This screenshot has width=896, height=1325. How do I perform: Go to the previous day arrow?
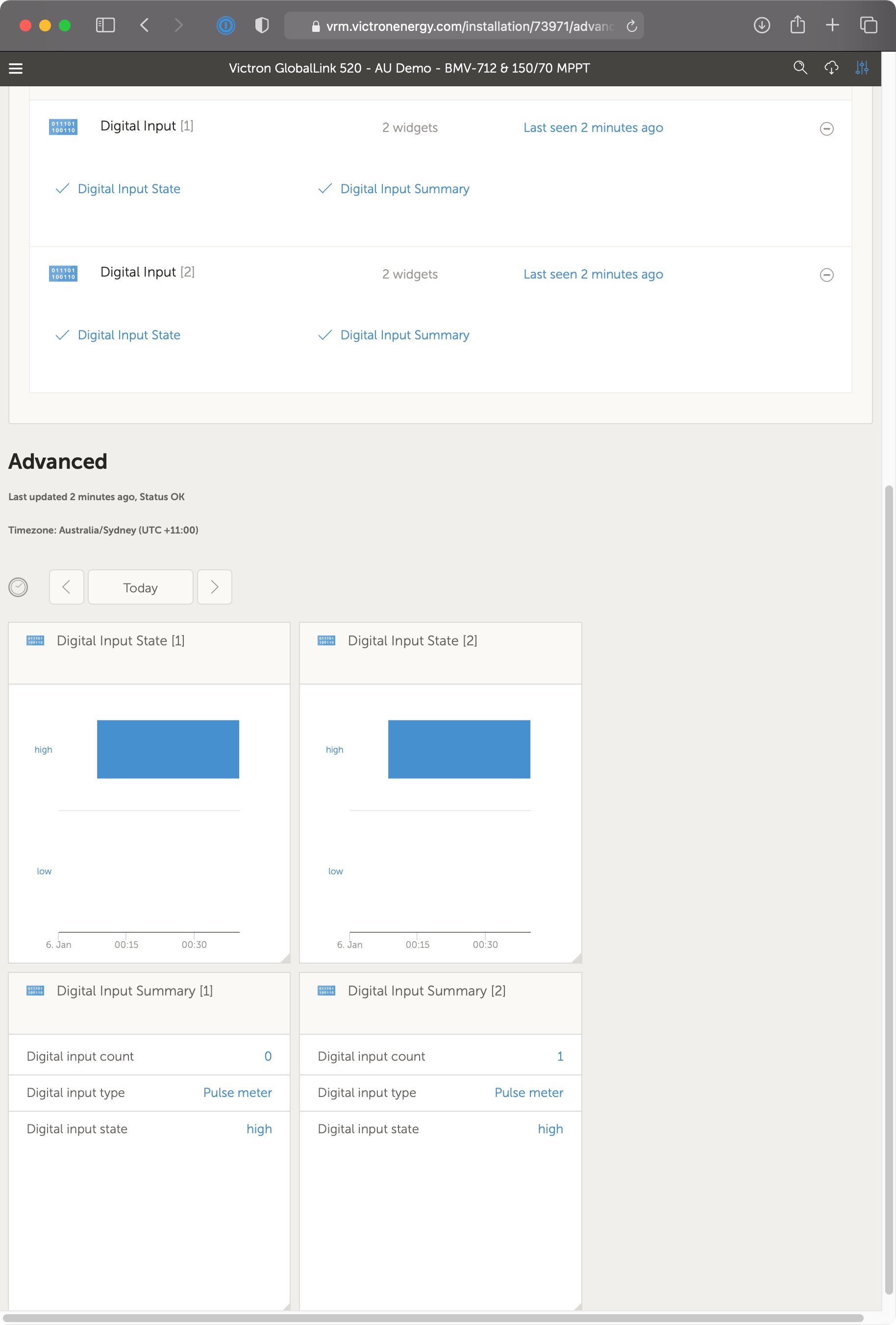click(x=66, y=586)
